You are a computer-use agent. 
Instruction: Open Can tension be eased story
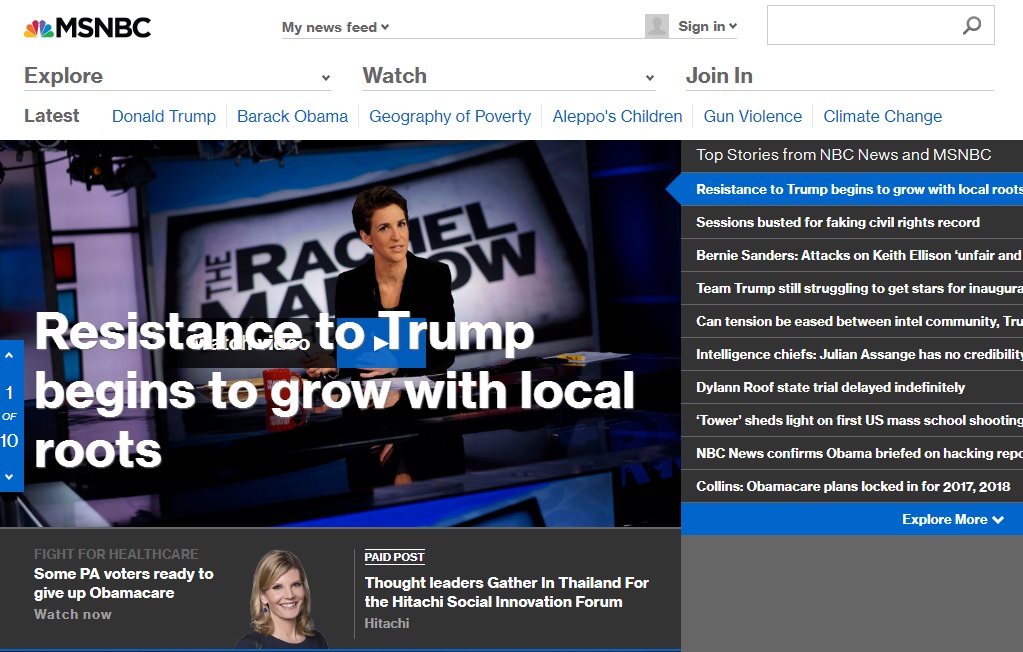pyautogui.click(x=852, y=321)
